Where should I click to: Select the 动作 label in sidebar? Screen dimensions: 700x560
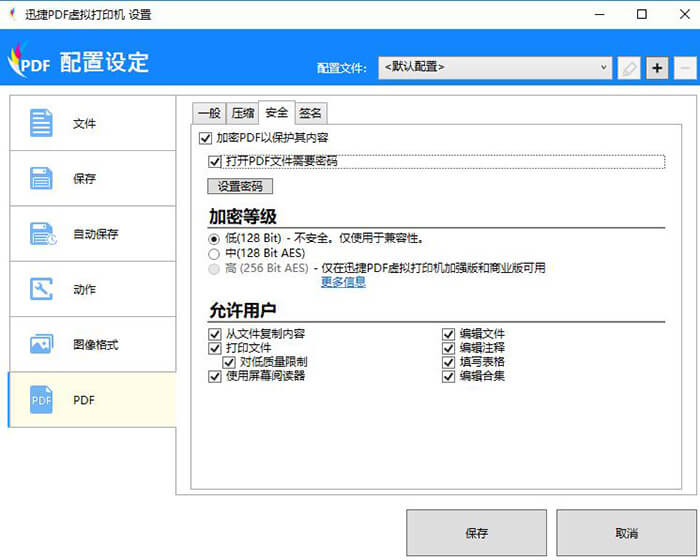[84, 289]
